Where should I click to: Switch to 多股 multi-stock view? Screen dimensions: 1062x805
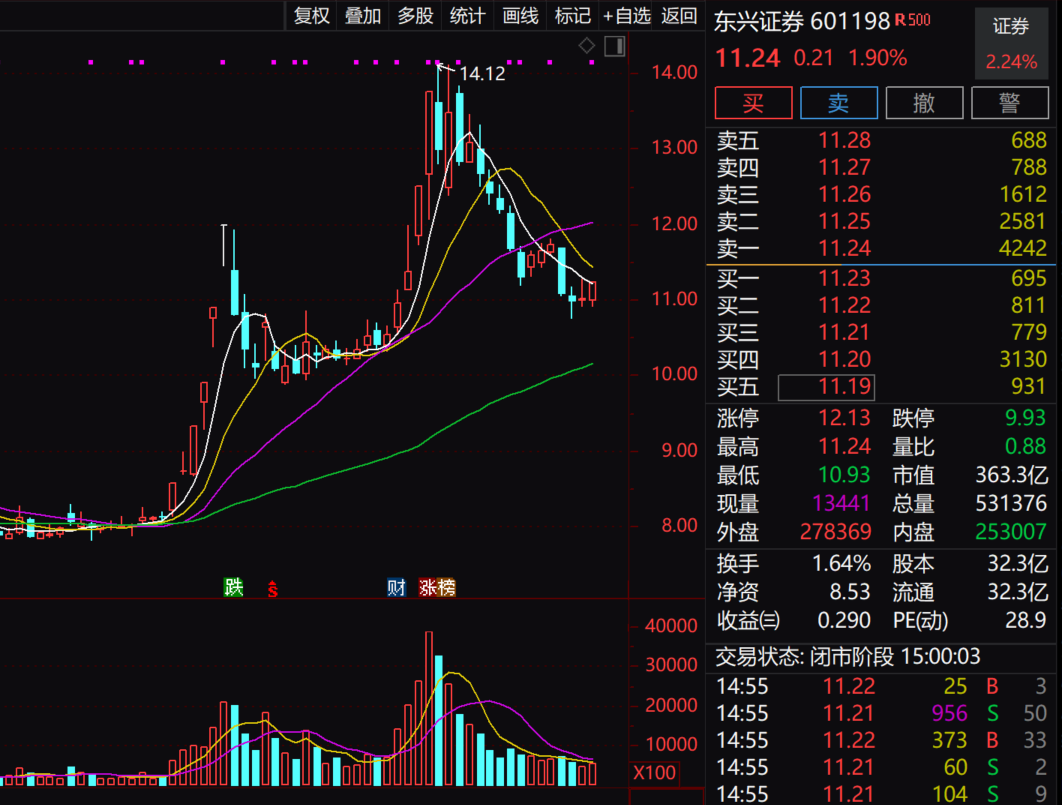click(x=414, y=16)
